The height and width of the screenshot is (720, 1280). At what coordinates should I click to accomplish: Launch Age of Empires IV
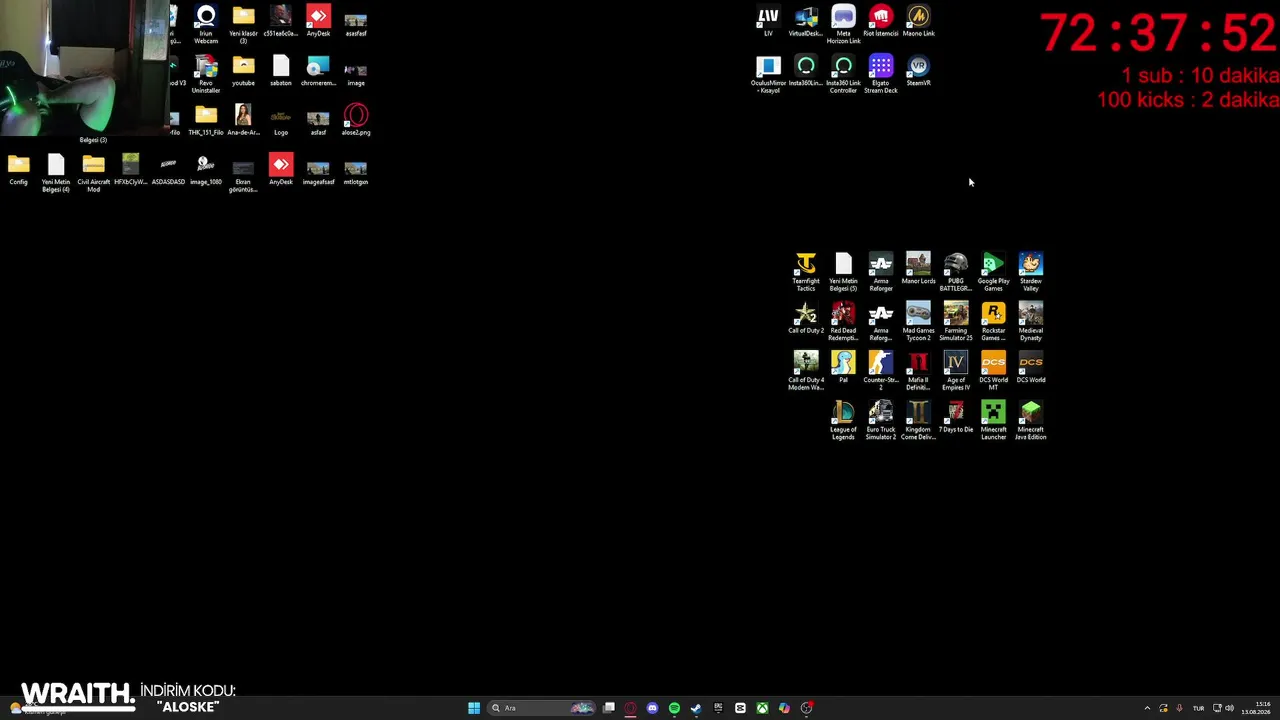(956, 371)
